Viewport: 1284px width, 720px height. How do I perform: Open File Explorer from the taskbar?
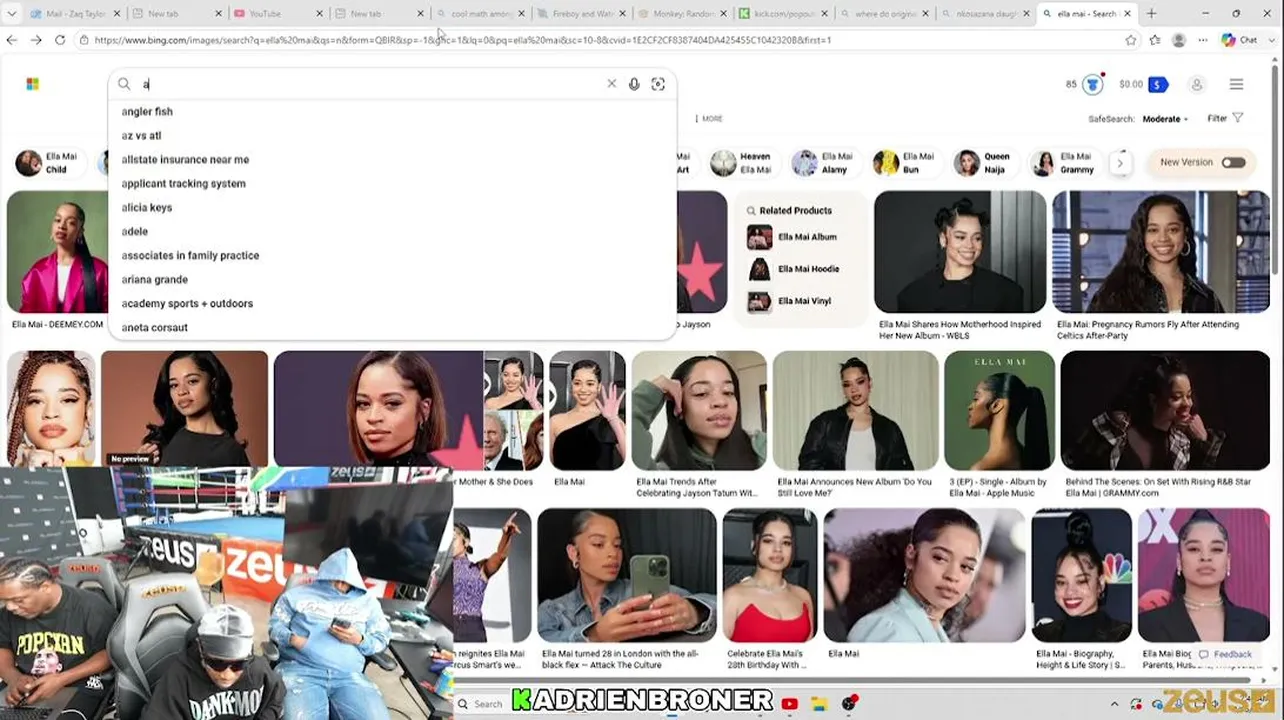click(819, 704)
